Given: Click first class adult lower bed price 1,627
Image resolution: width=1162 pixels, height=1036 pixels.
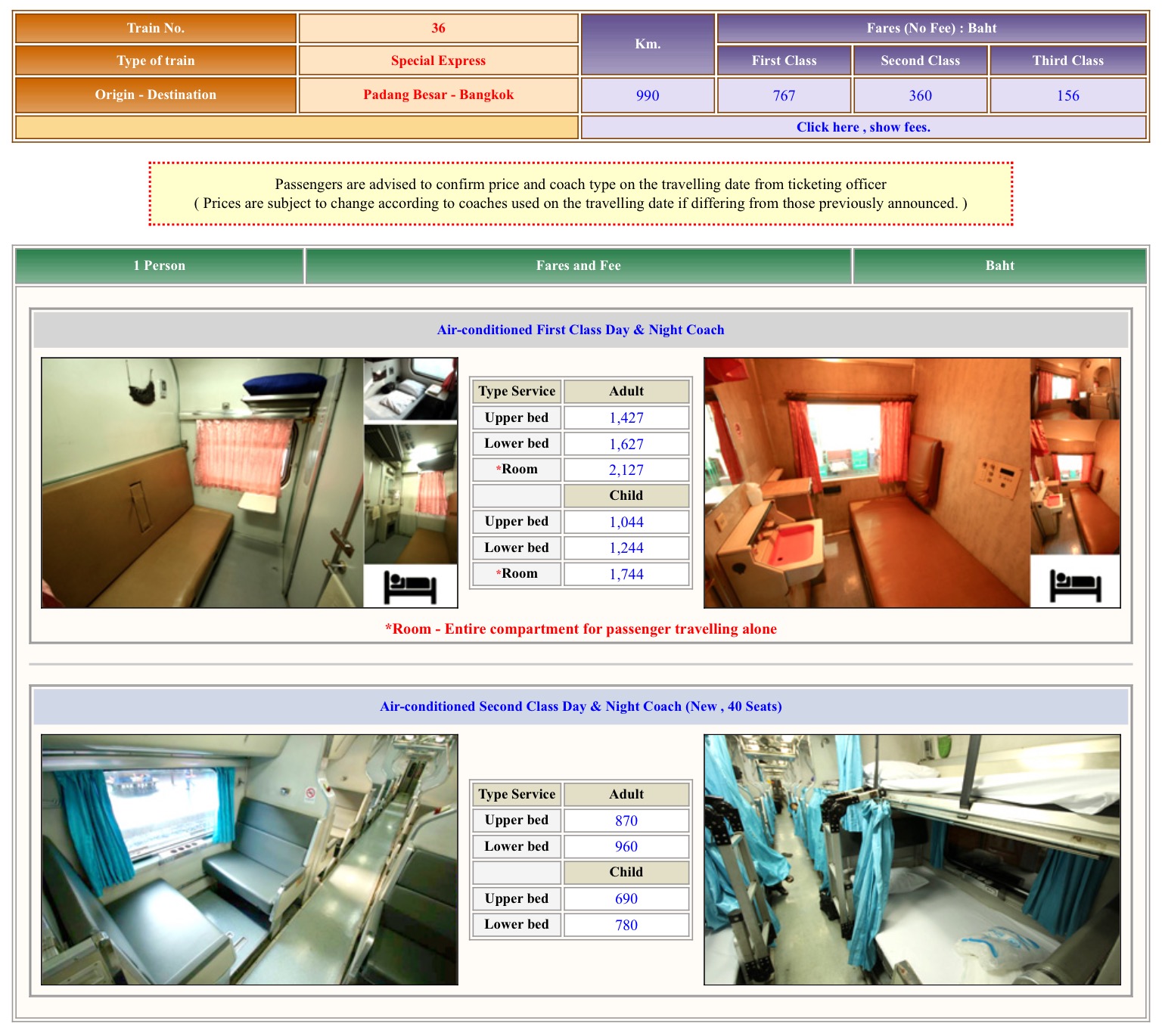Looking at the screenshot, I should pos(626,444).
